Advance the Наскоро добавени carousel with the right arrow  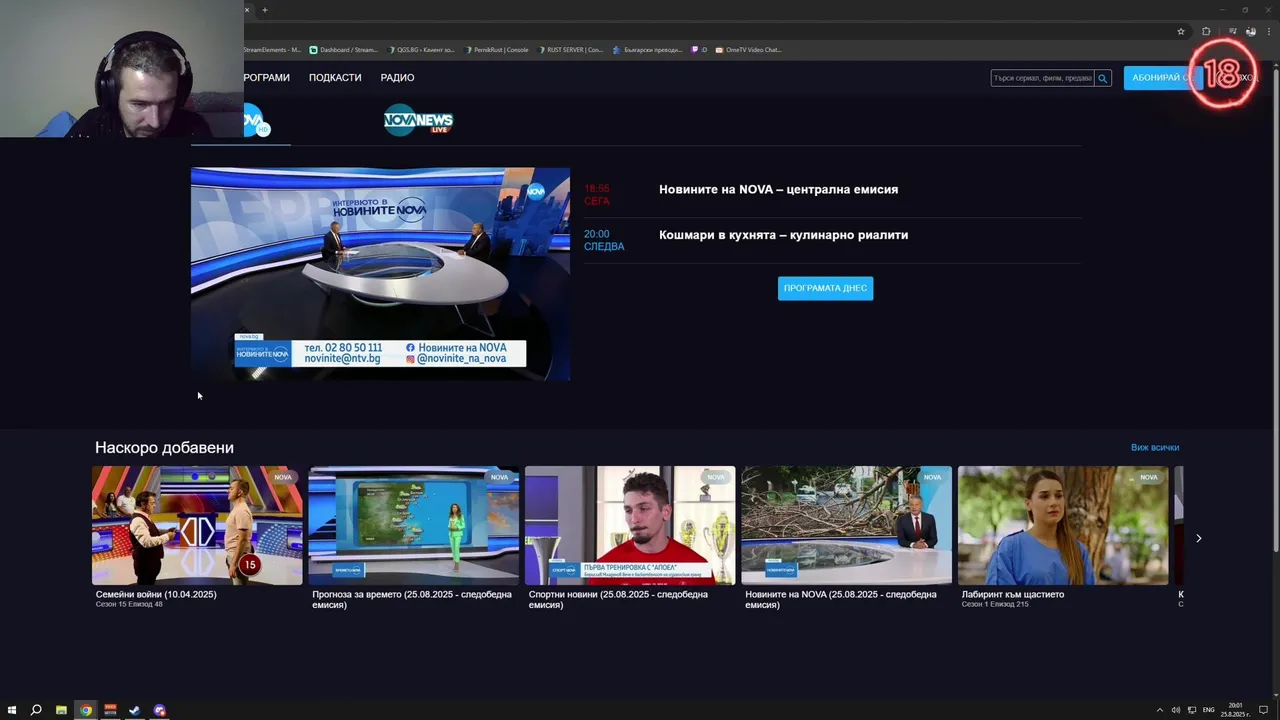(x=1198, y=538)
